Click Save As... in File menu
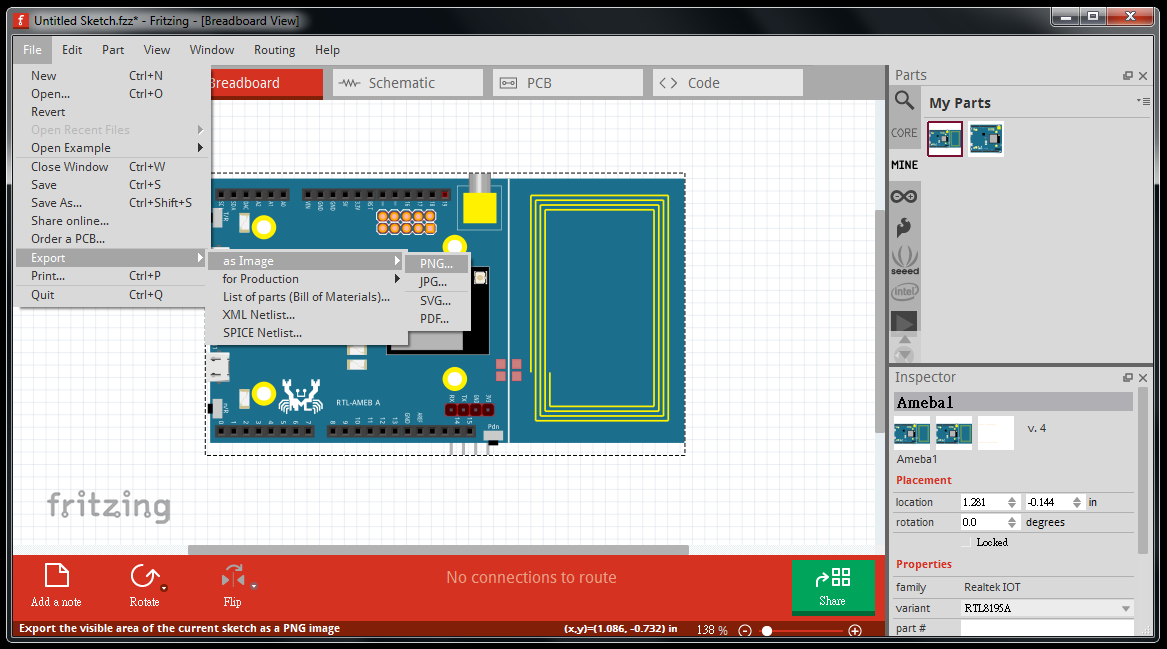 click(x=111, y=202)
